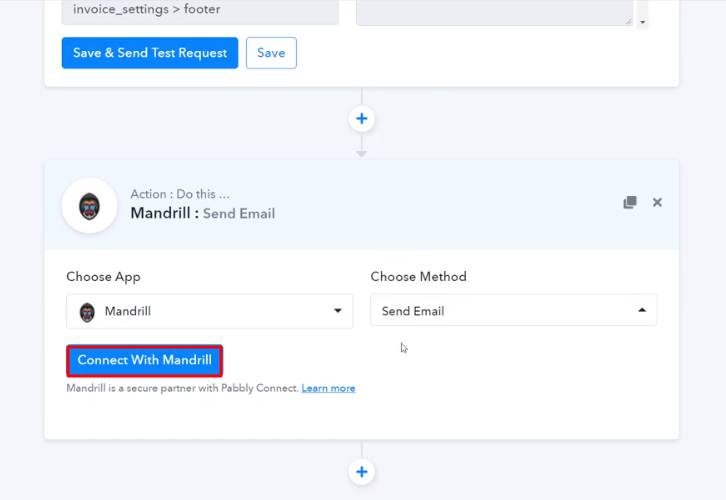Image resolution: width=726 pixels, height=500 pixels.
Task: Click the Choose App dropdown caret arrow
Action: coord(338,311)
